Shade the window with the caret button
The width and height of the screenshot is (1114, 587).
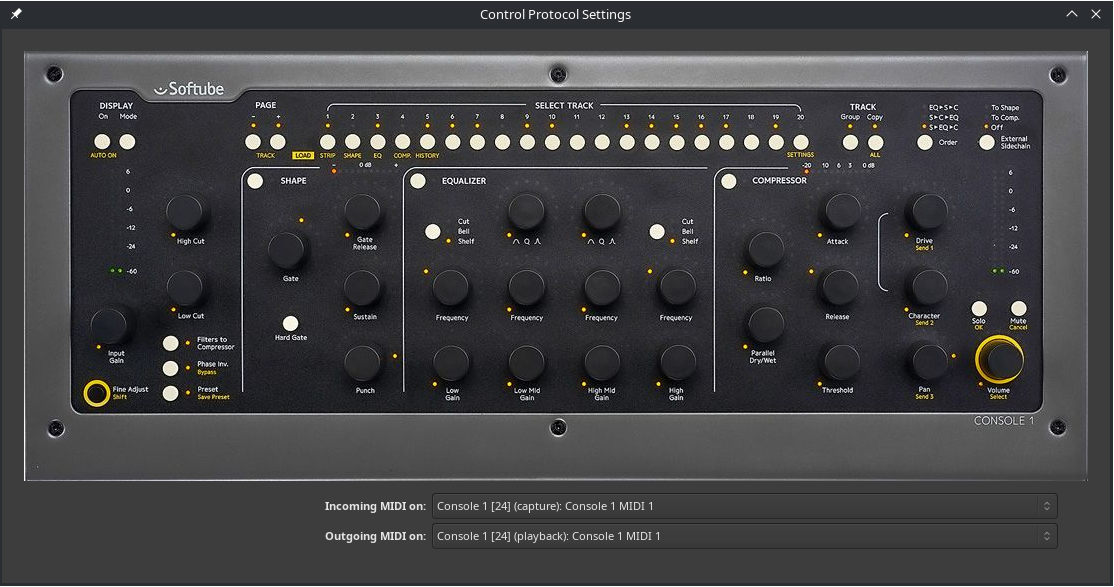click(x=1071, y=14)
